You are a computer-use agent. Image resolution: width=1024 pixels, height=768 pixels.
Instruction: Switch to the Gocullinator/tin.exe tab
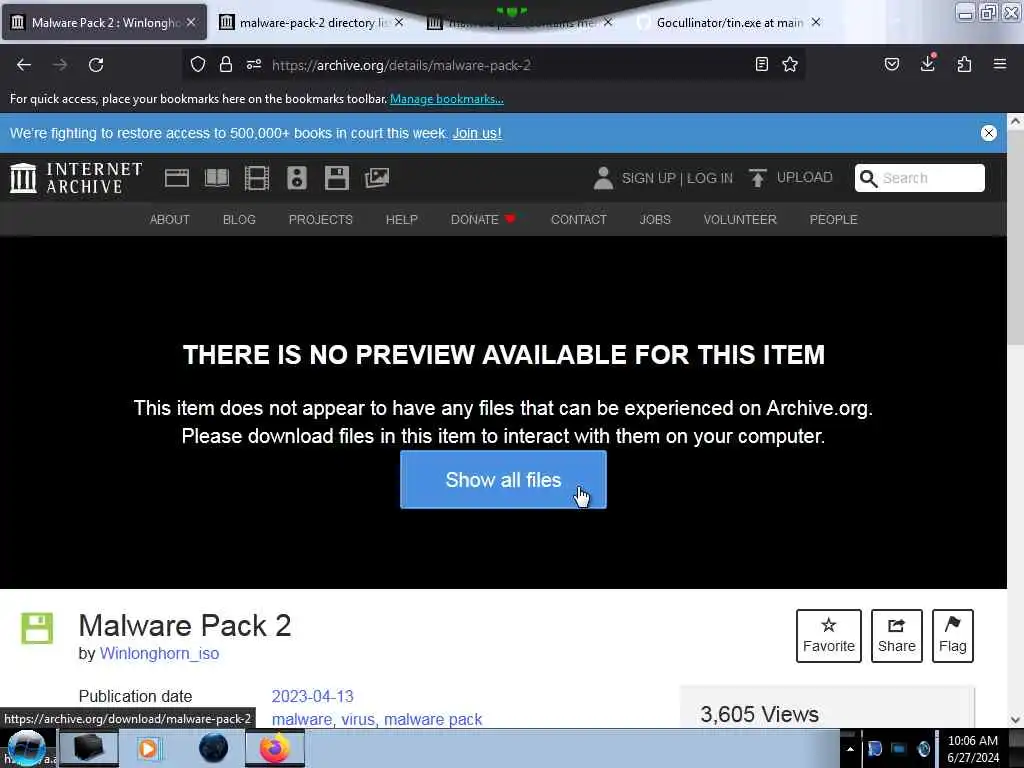729,22
